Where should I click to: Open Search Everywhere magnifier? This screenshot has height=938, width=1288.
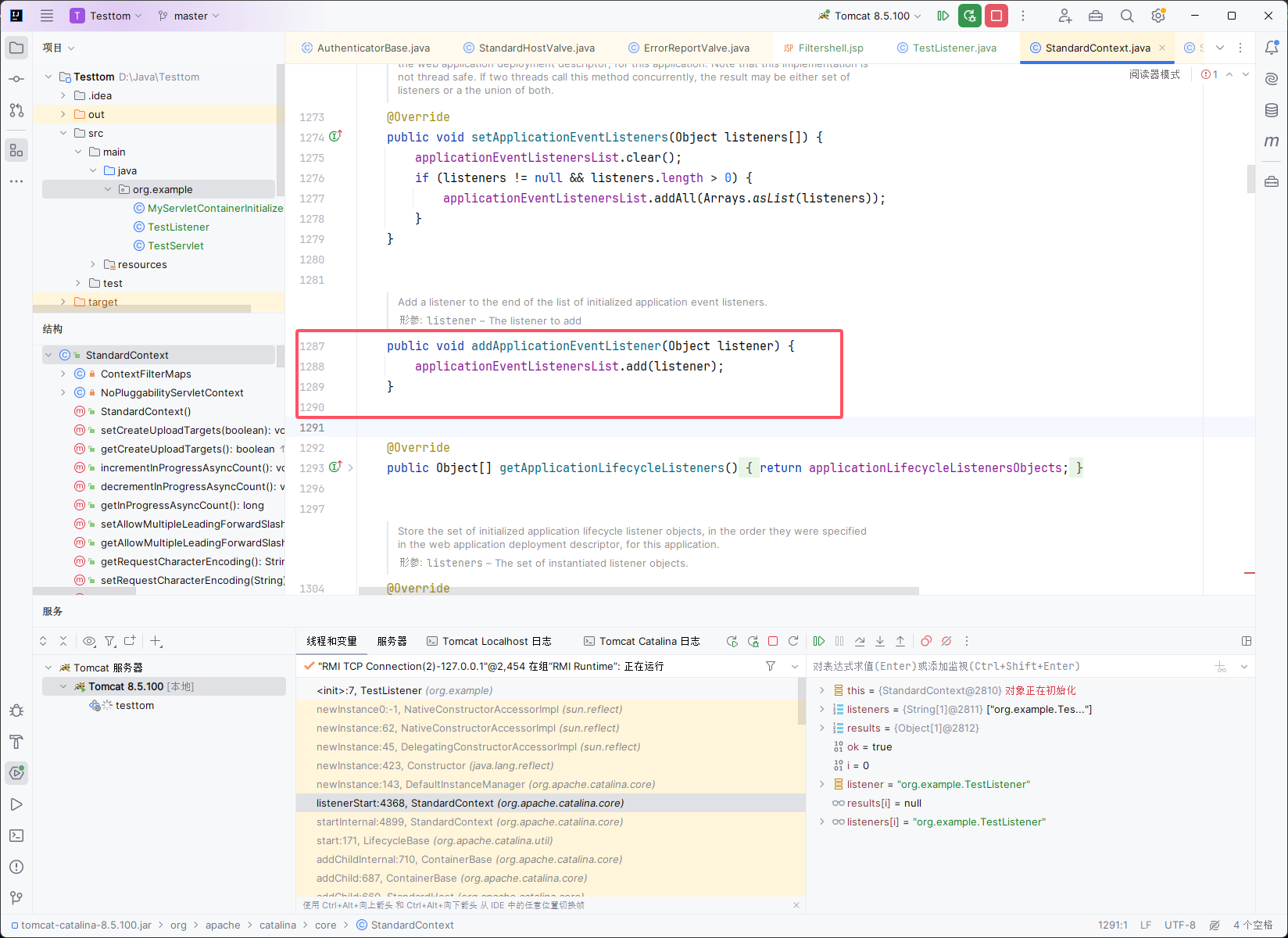pyautogui.click(x=1127, y=16)
